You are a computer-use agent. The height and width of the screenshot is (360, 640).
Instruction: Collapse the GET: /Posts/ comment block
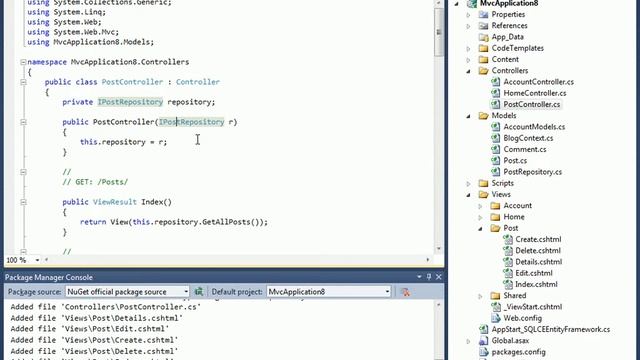23,172
